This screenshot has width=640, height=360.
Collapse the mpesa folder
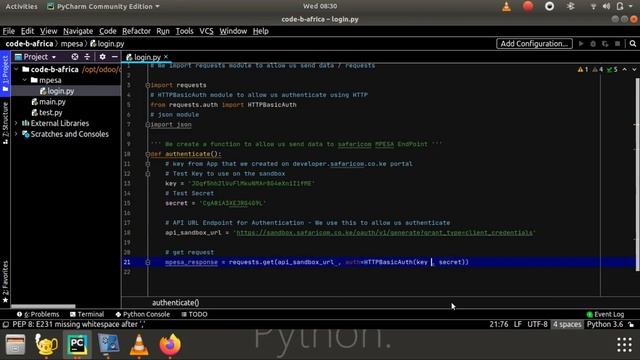click(25, 80)
